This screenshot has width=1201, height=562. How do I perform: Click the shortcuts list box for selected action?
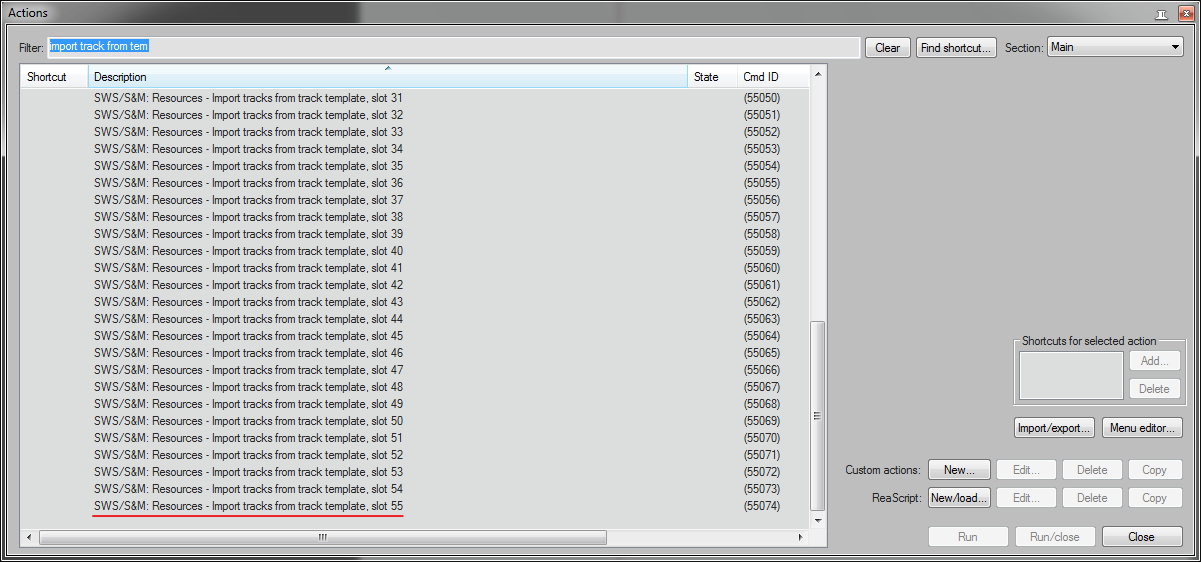(1071, 375)
